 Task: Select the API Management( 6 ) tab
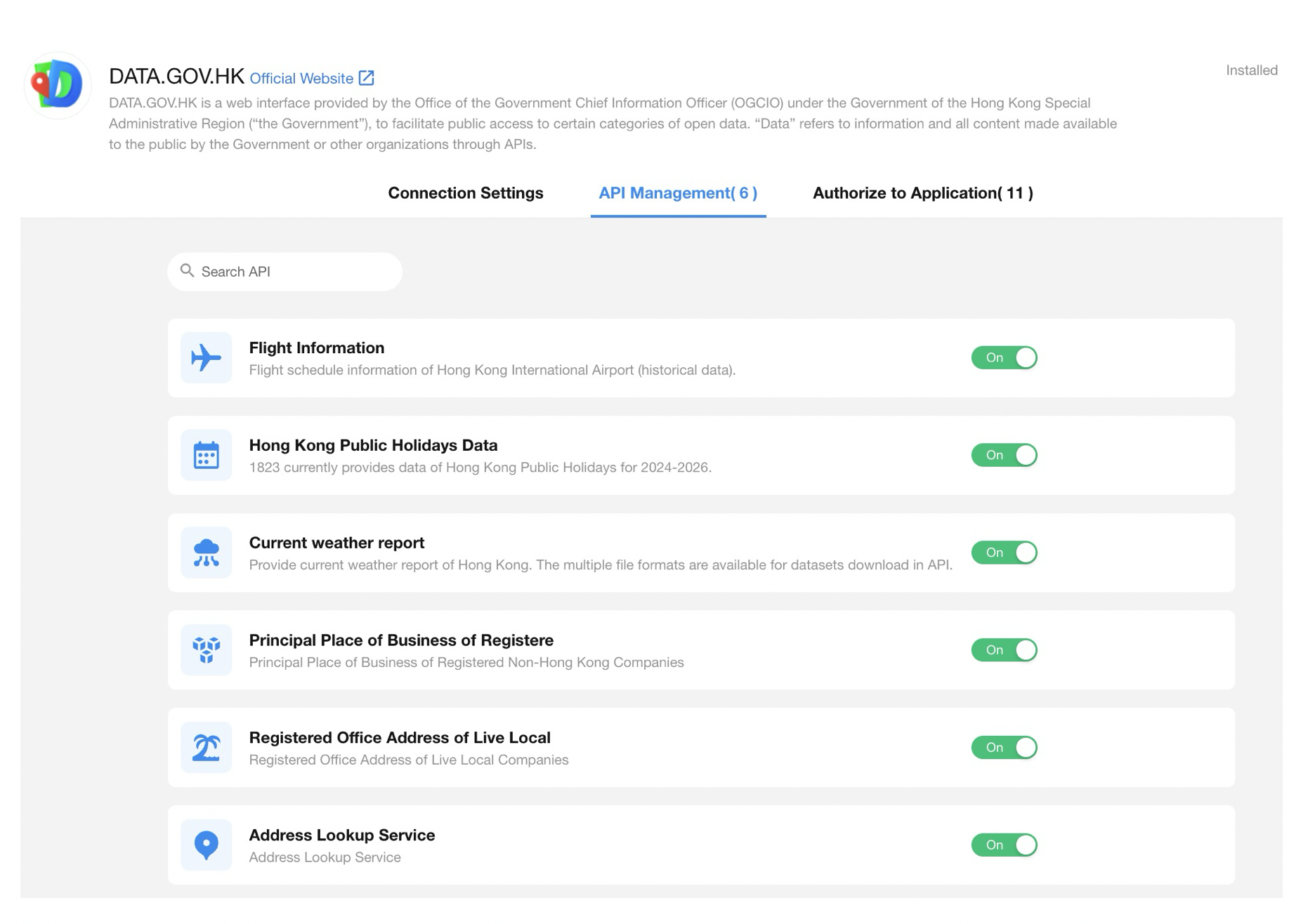(678, 193)
